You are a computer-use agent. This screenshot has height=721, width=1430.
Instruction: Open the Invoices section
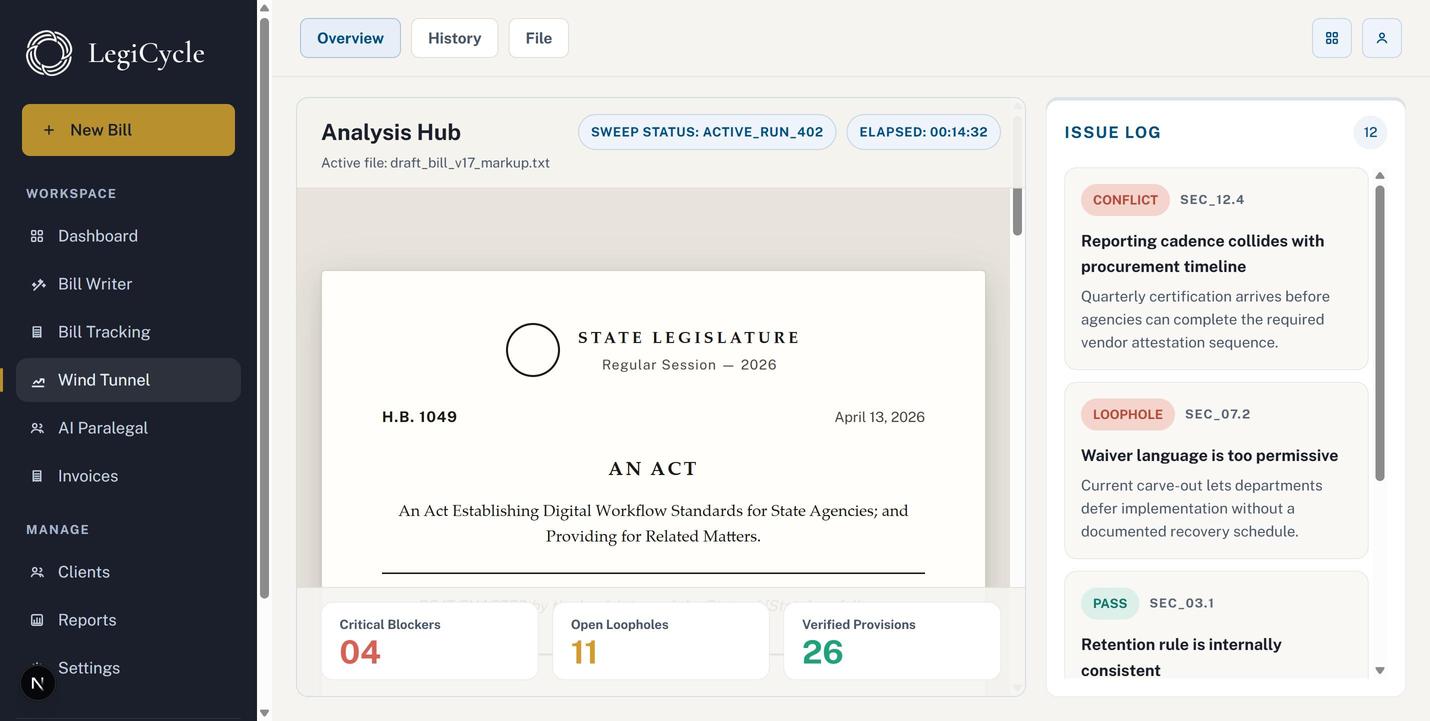tap(128, 476)
